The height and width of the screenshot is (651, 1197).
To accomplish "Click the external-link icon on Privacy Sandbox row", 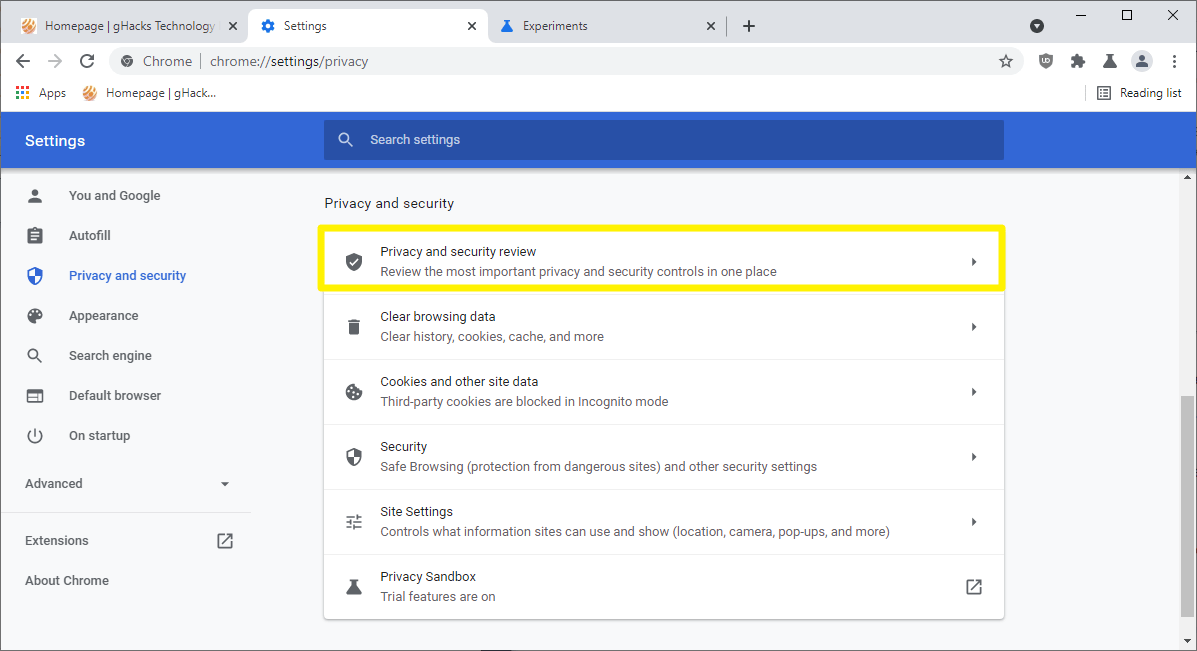I will (974, 586).
